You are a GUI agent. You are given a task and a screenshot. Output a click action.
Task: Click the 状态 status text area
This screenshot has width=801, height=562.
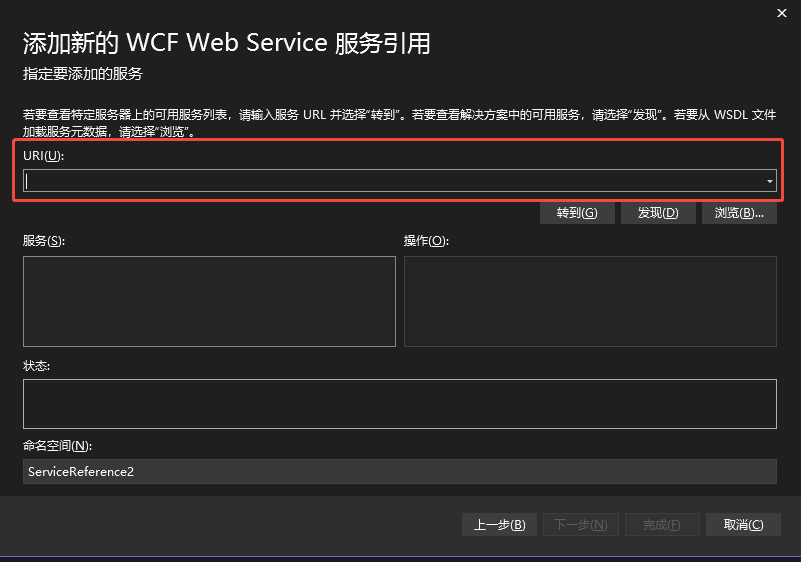pos(400,404)
